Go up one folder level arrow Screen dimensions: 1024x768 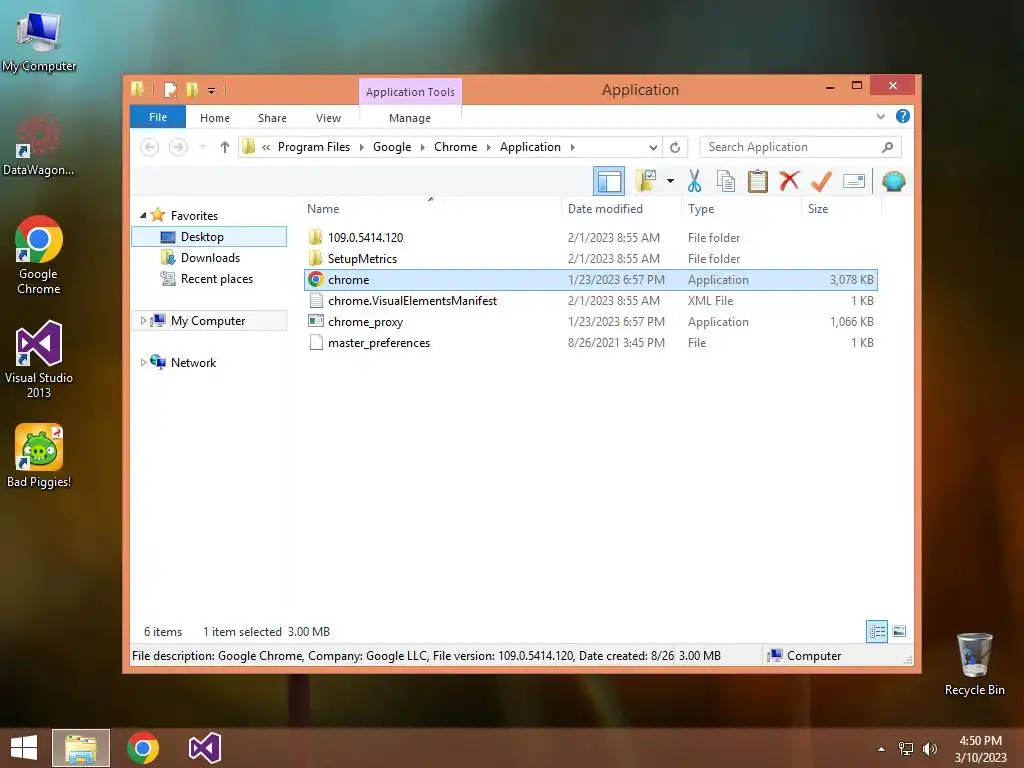coord(225,148)
